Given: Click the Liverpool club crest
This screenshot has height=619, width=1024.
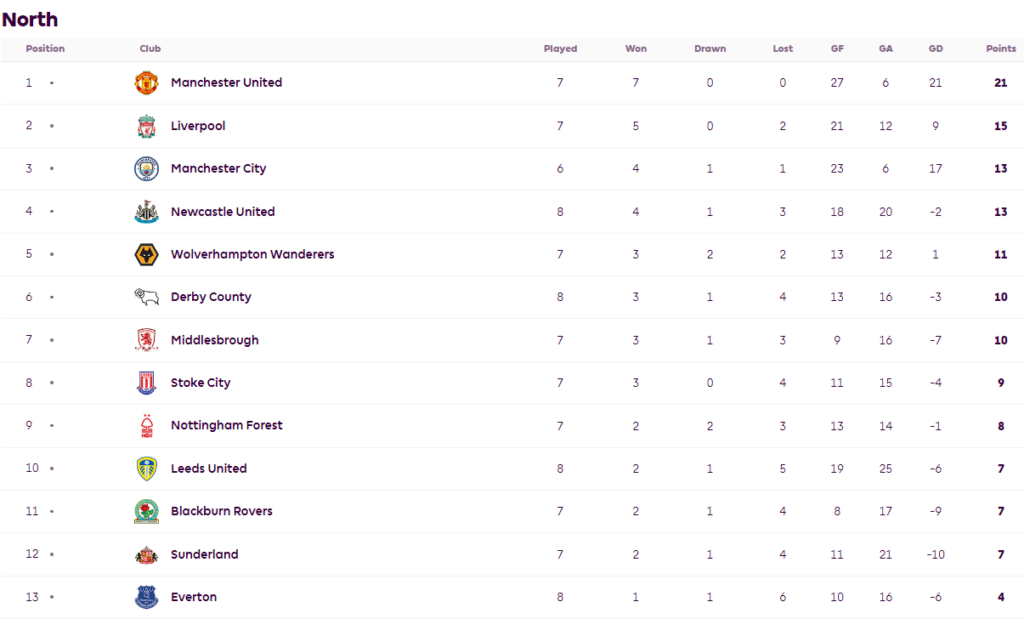Looking at the screenshot, I should (146, 126).
